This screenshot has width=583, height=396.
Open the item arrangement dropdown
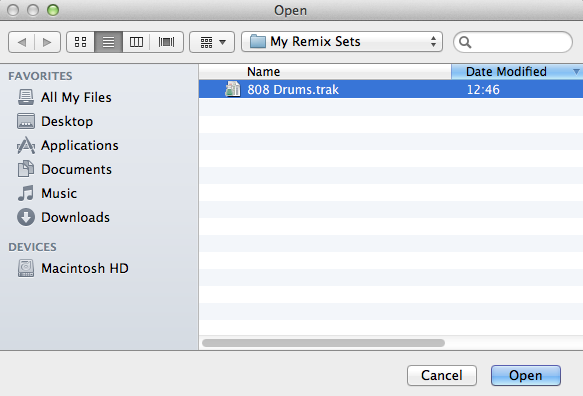click(x=212, y=42)
